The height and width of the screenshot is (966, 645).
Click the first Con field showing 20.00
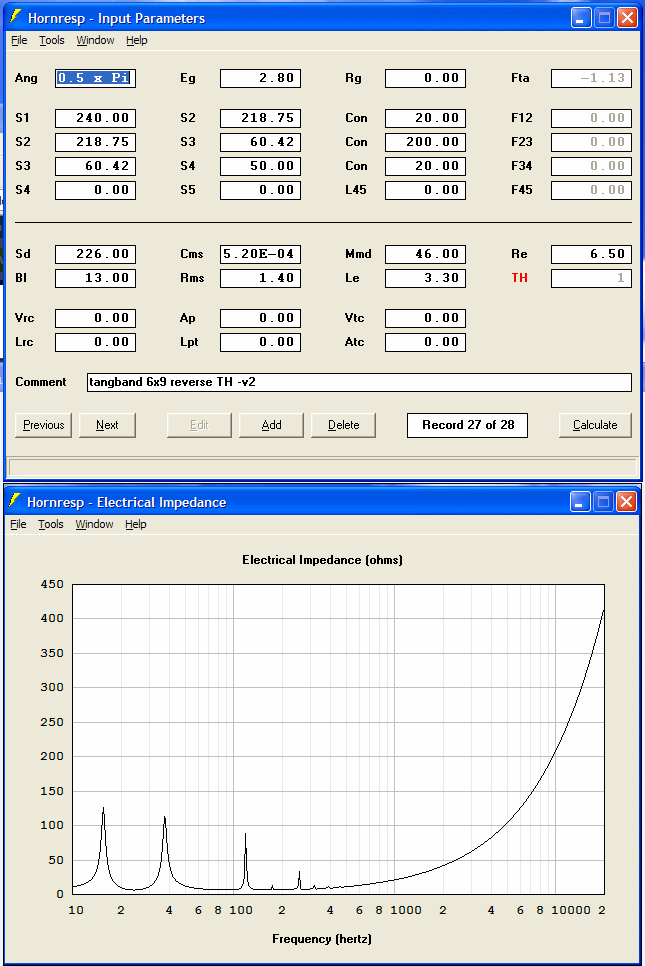click(x=426, y=118)
